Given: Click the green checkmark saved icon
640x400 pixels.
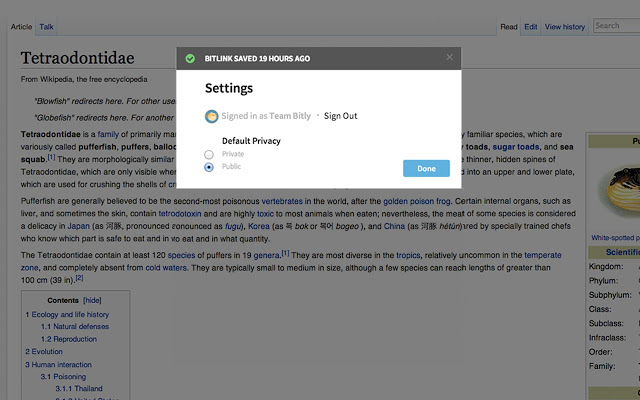Looking at the screenshot, I should pos(190,58).
